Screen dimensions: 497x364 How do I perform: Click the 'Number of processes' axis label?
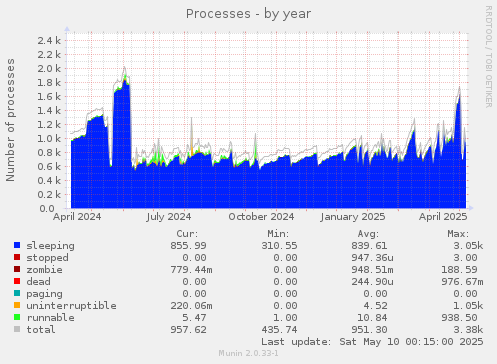(x=10, y=120)
